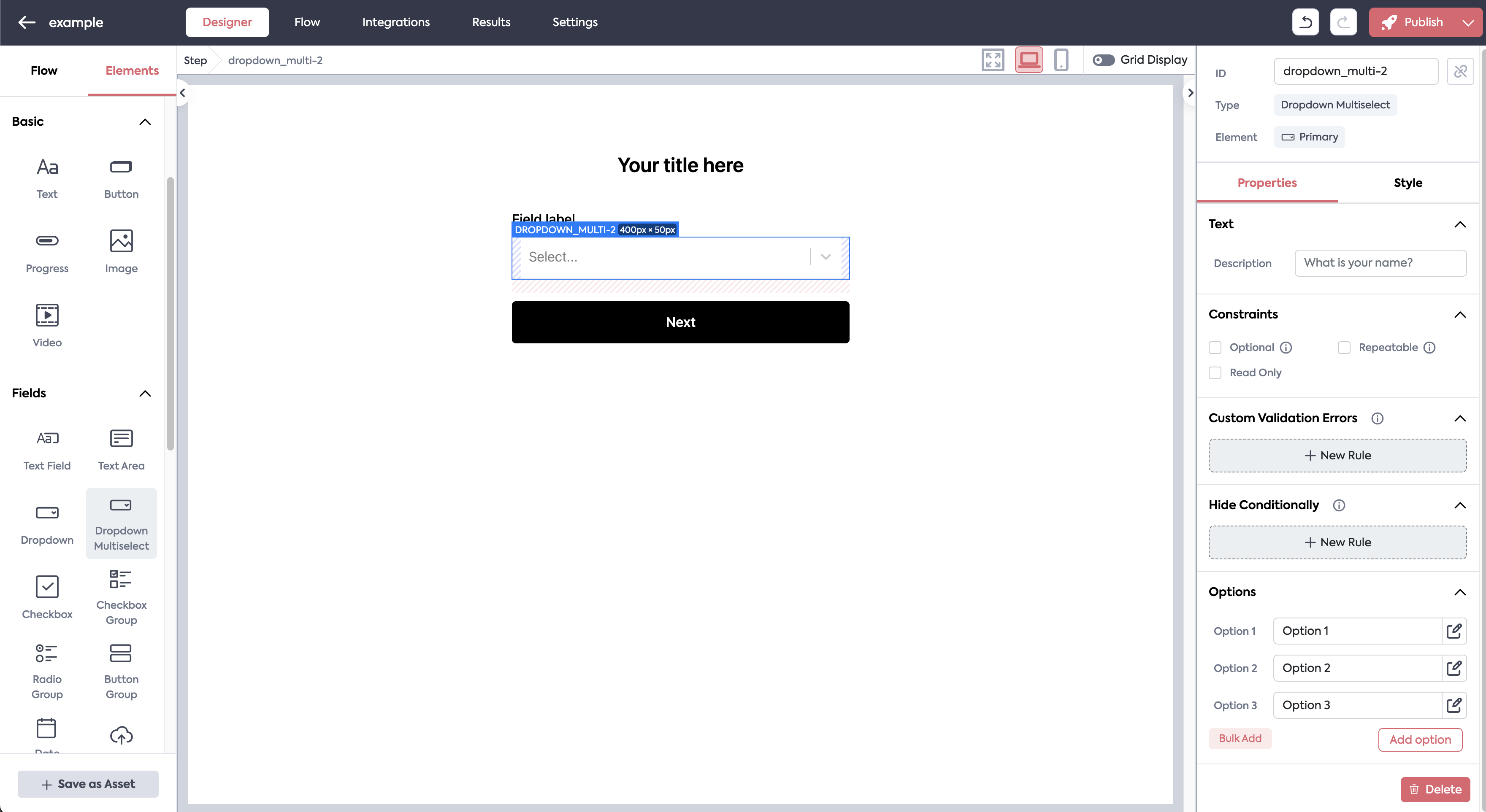Click the unlink icon beside ID field
This screenshot has height=812, width=1486.
click(1460, 72)
